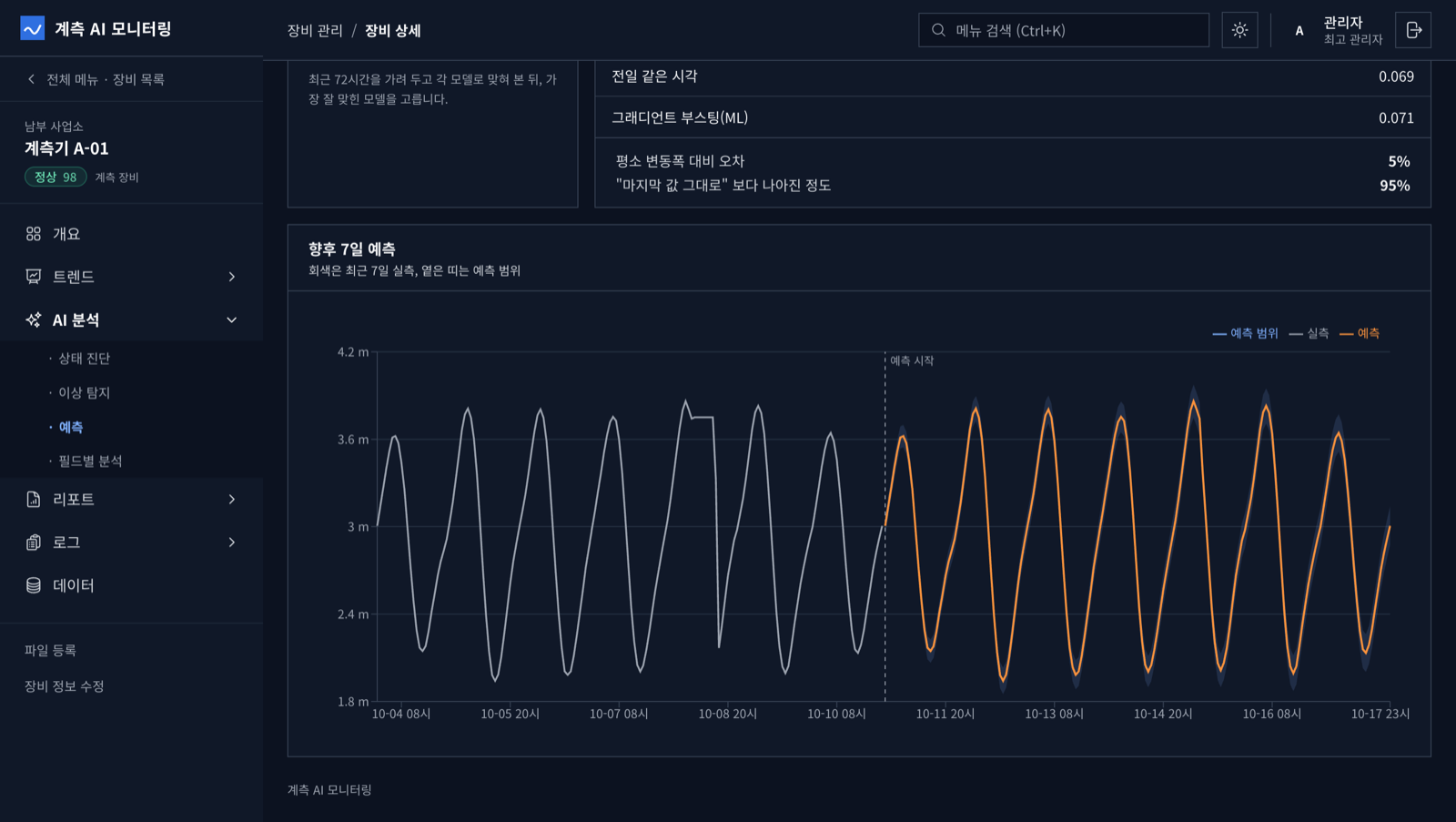1456x822 pixels.
Task: Focus the 메뉴 검색 search field
Action: click(x=1064, y=30)
